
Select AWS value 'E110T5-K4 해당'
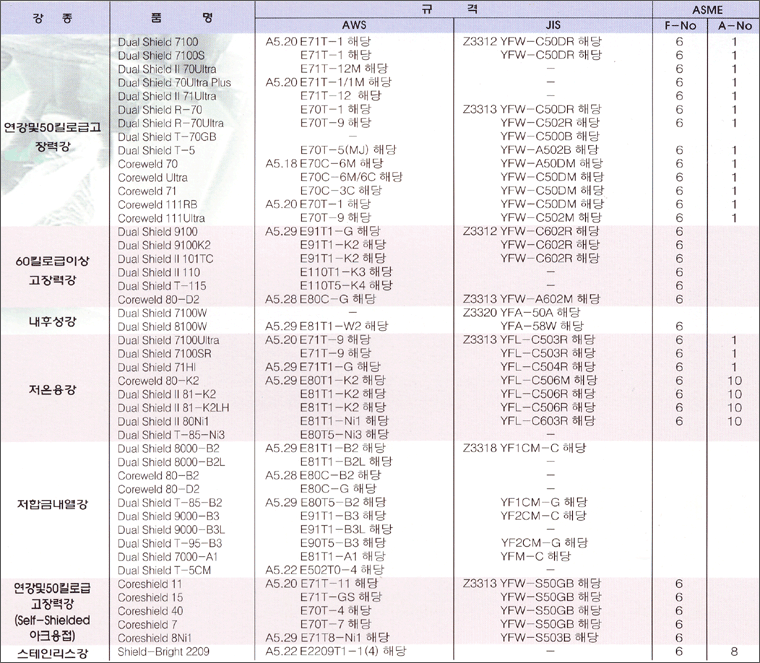coord(347,285)
